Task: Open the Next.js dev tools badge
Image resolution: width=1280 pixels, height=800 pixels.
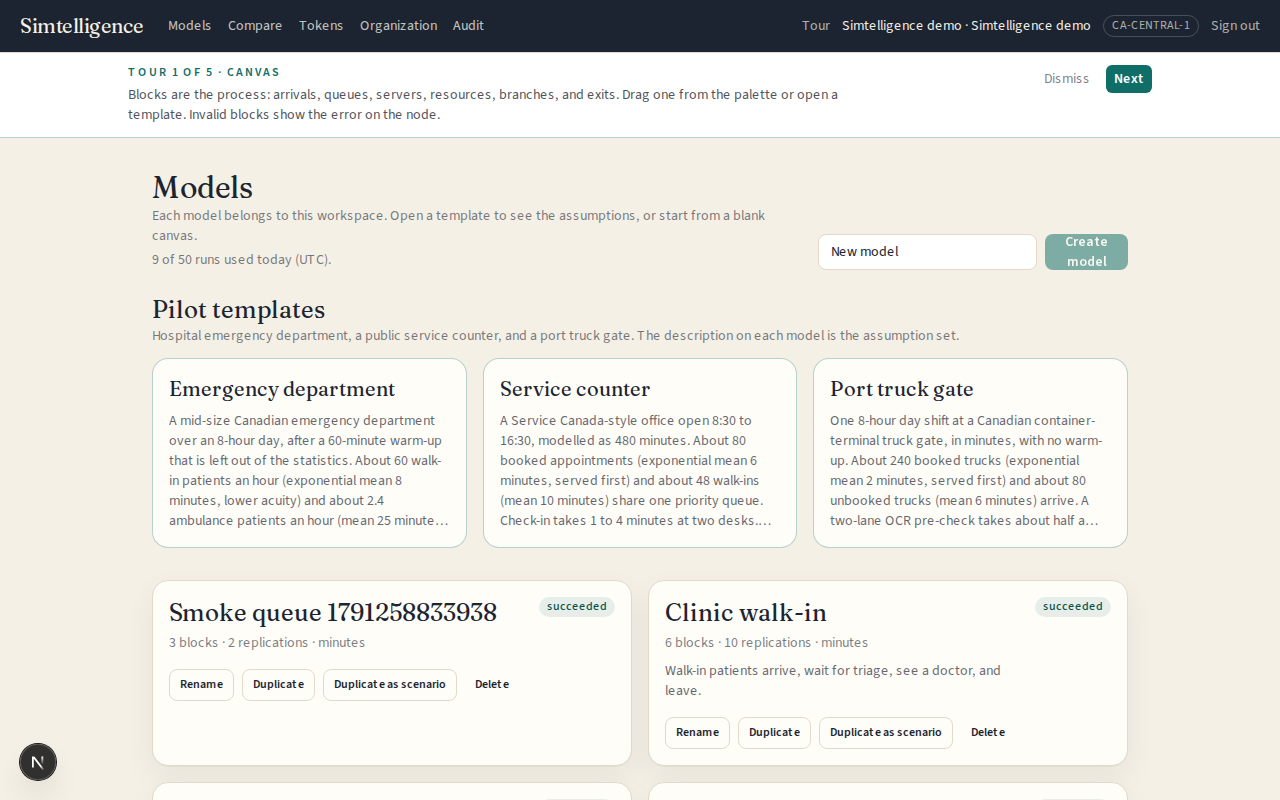Action: 38,762
